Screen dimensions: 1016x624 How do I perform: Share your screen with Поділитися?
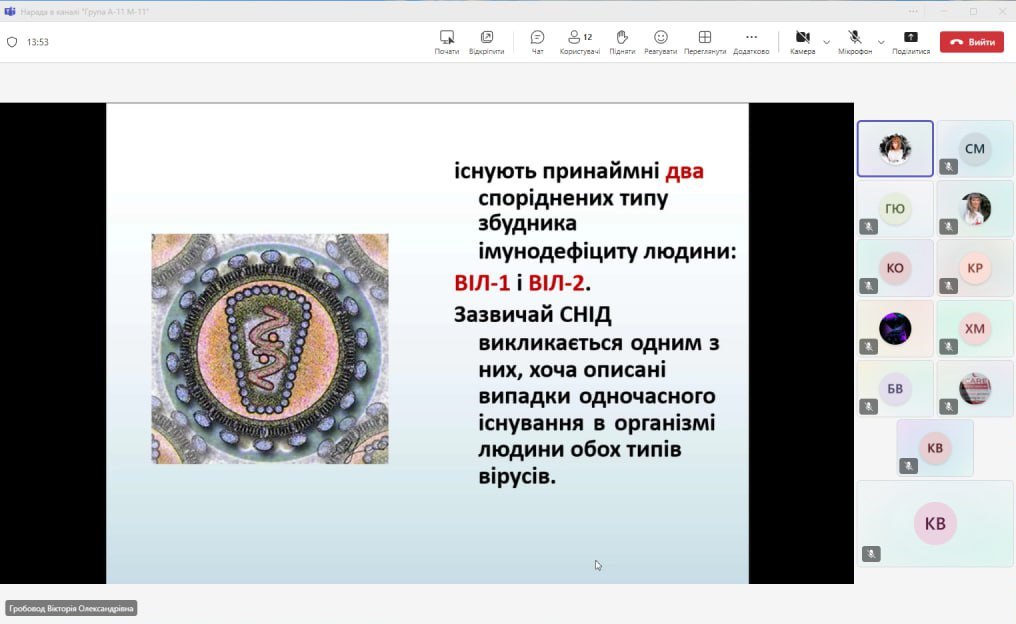(910, 41)
